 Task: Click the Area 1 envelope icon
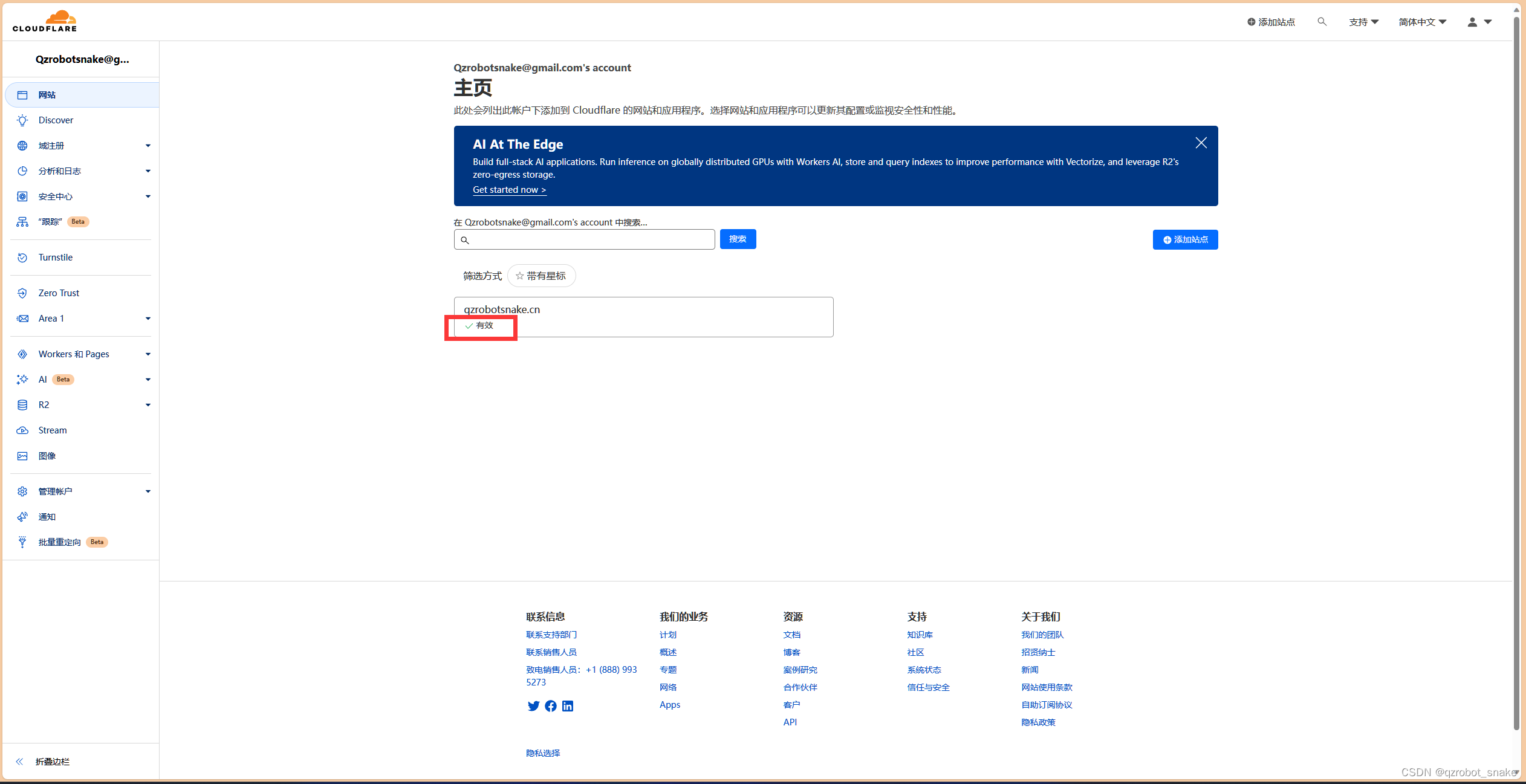pos(22,319)
